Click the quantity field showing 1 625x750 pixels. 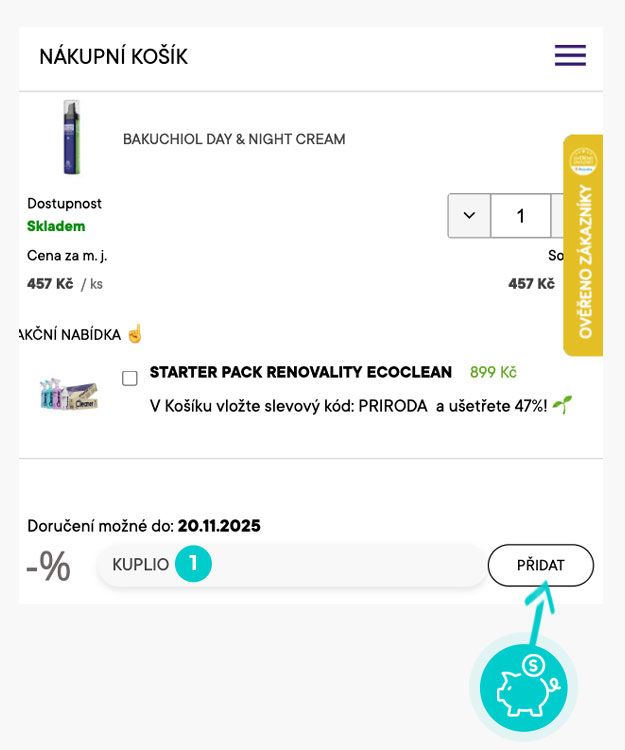pyautogui.click(x=520, y=215)
